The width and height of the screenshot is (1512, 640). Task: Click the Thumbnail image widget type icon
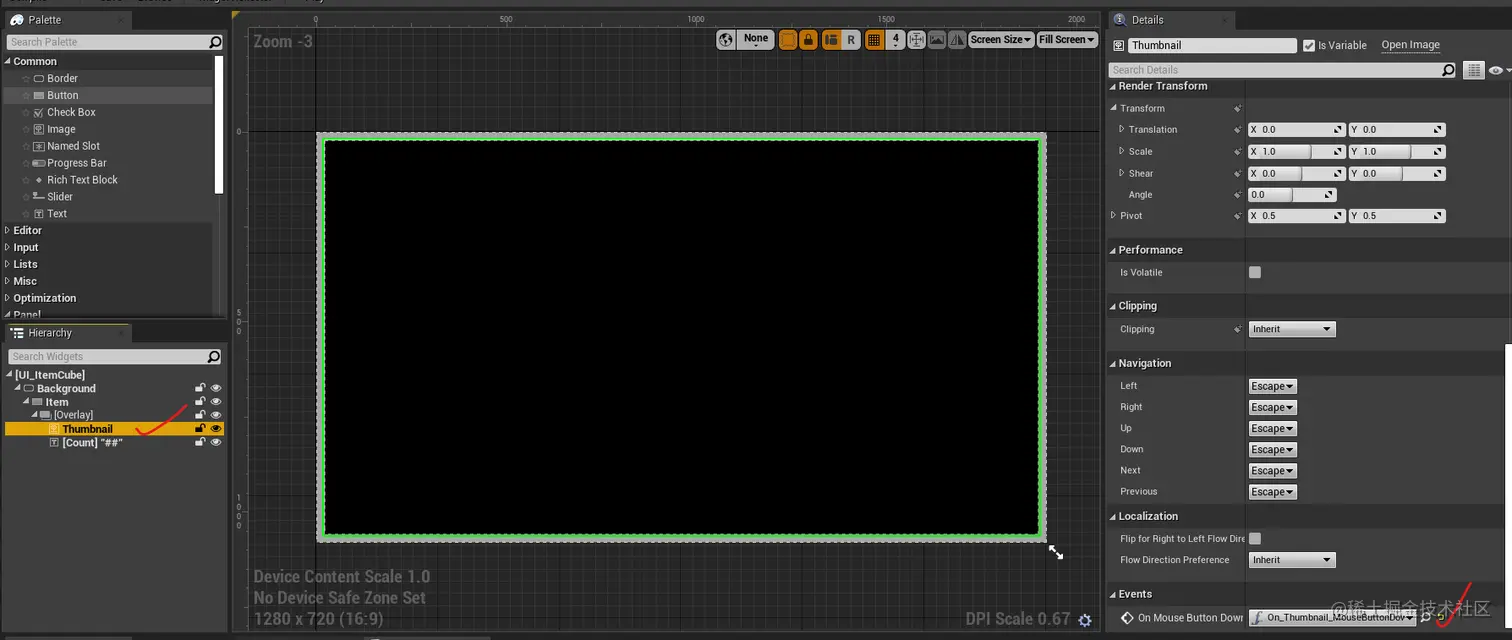(x=54, y=429)
